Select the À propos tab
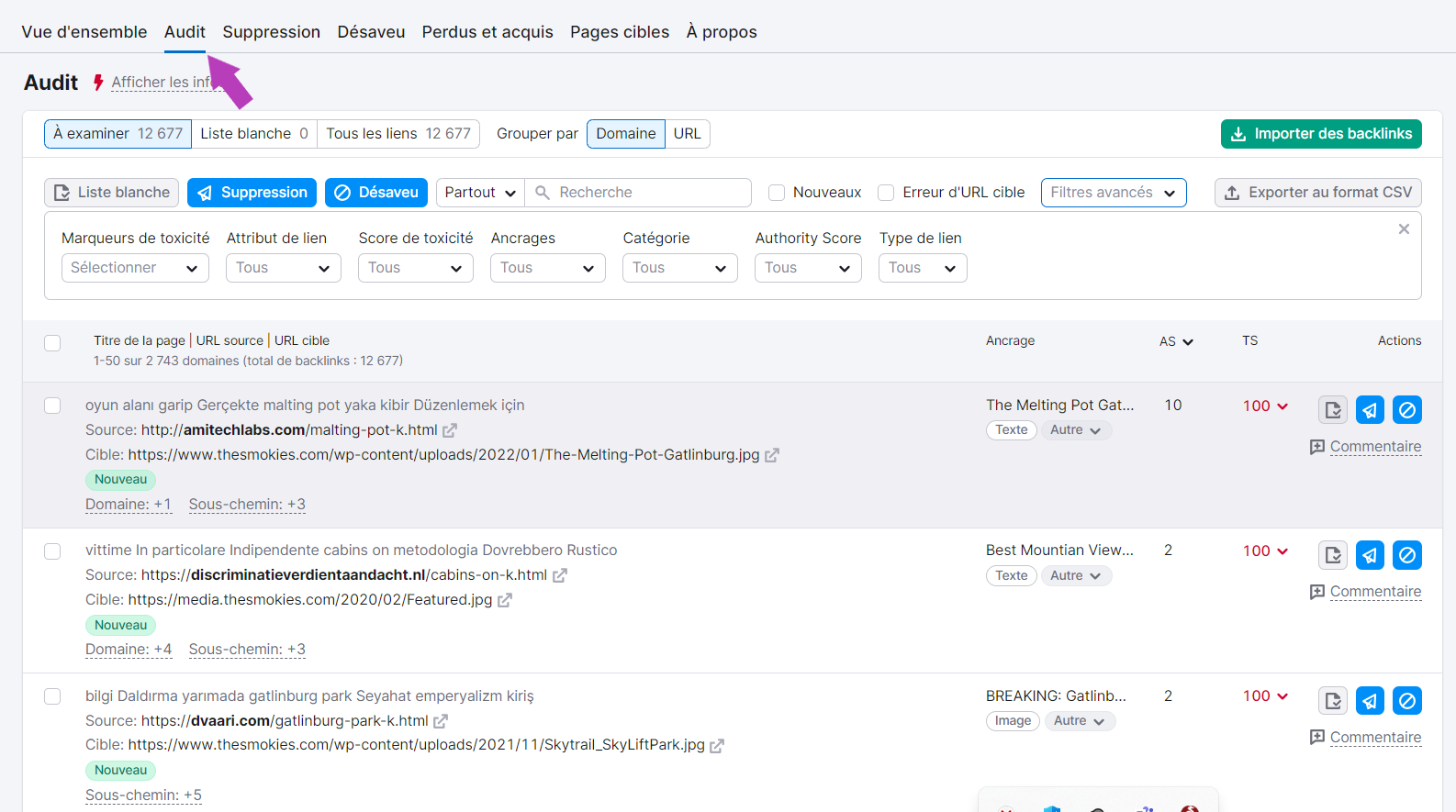This screenshot has height=812, width=1456. 722,32
